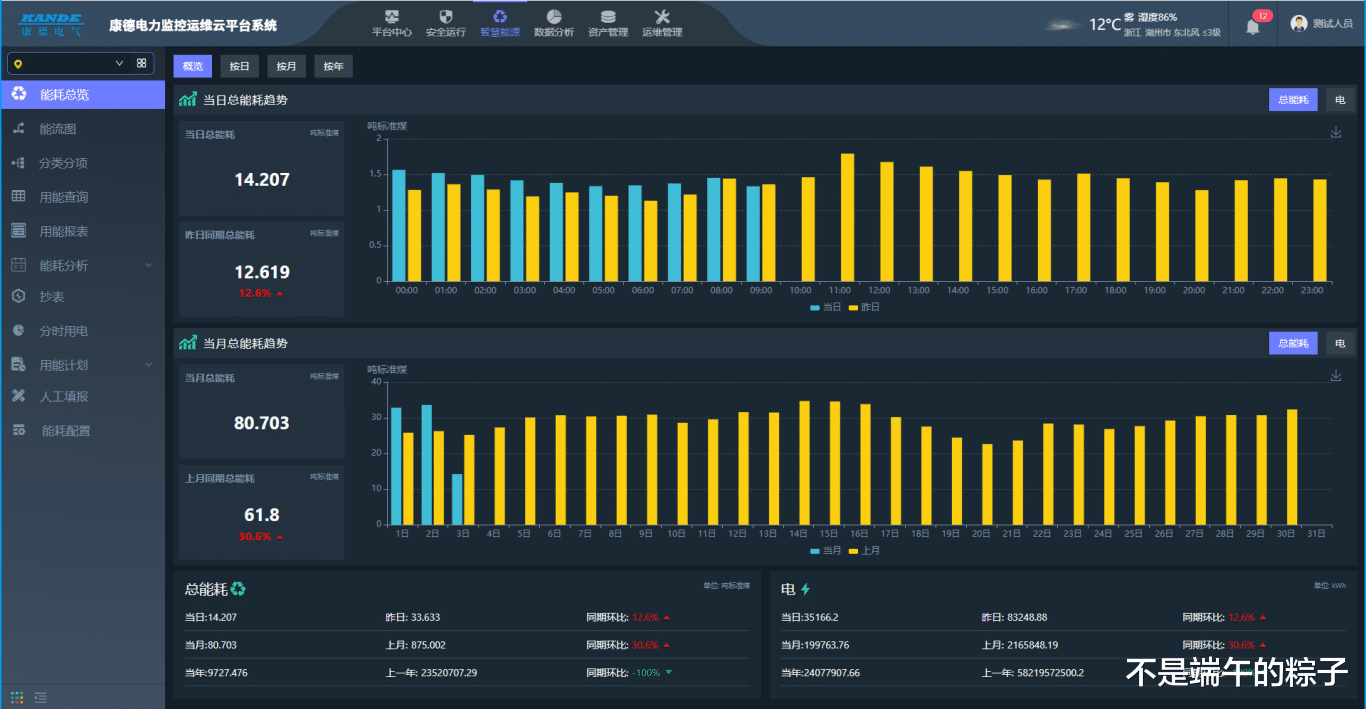Viewport: 1366px width, 709px height.
Task: Download the monthly energy trend chart
Action: 1336,376
